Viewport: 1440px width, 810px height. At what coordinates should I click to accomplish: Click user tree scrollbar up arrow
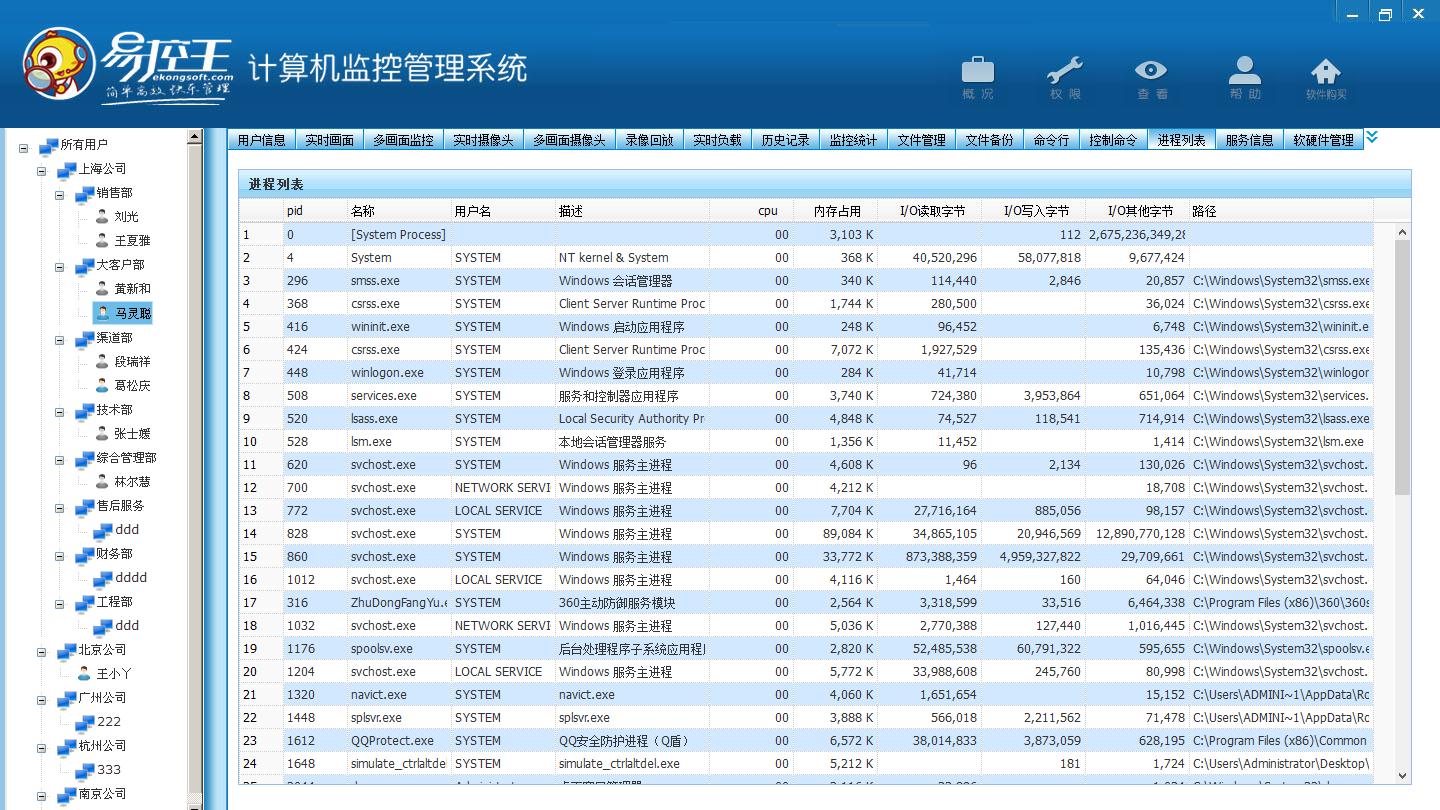(195, 136)
